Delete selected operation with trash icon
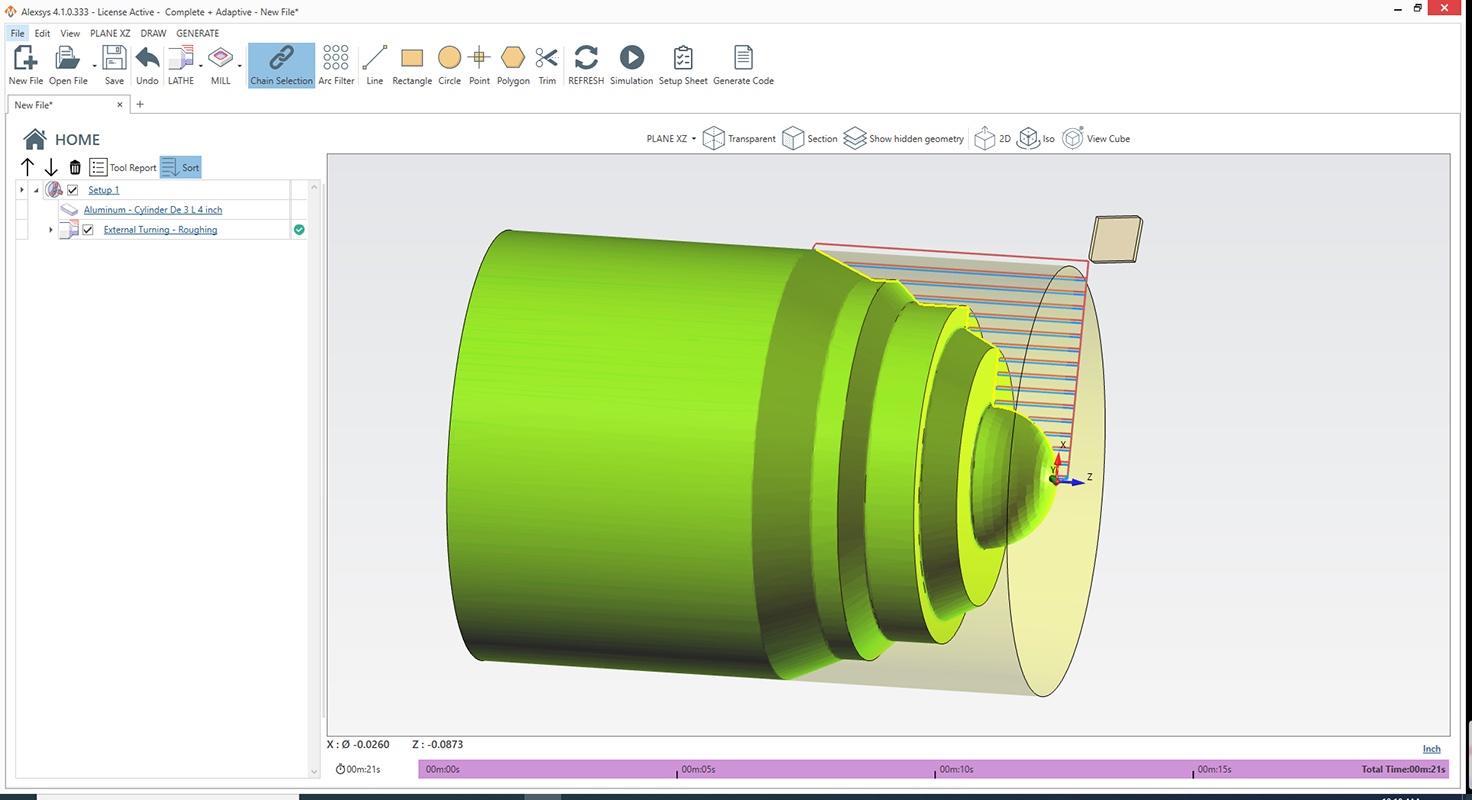The height and width of the screenshot is (800, 1472). point(75,168)
